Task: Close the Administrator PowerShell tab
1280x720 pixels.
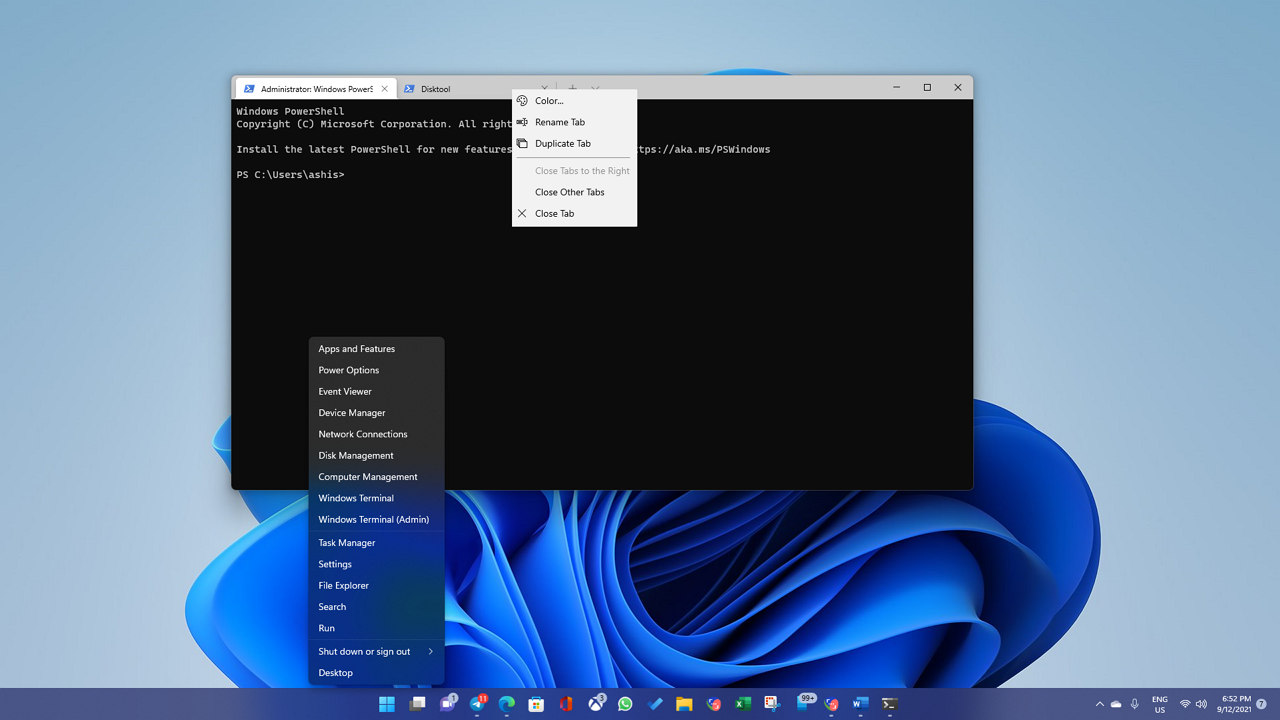Action: tap(384, 89)
